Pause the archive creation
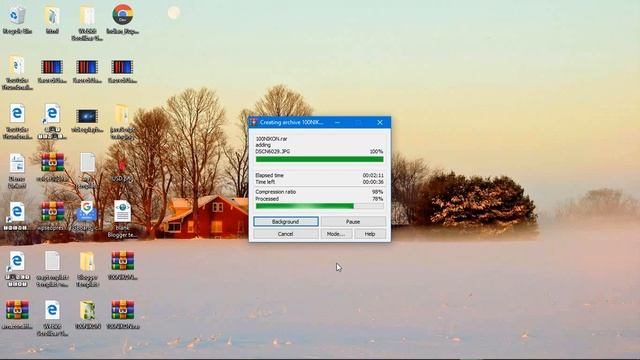The width and height of the screenshot is (640, 360). pos(353,222)
